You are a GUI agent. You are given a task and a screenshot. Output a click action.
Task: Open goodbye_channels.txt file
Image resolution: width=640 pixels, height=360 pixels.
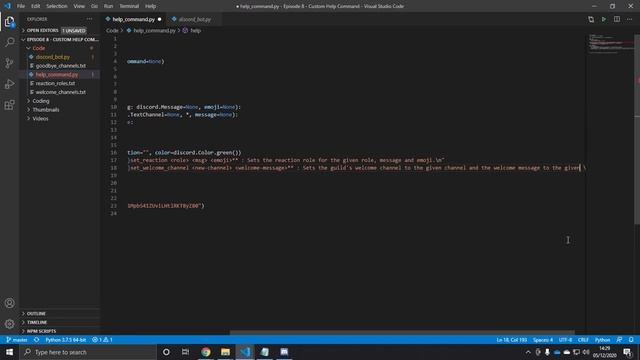tap(60, 66)
